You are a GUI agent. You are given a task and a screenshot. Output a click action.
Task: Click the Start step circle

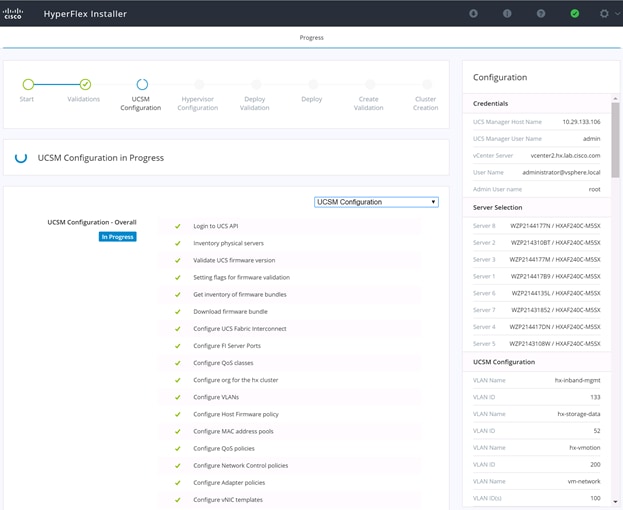tap(28, 84)
